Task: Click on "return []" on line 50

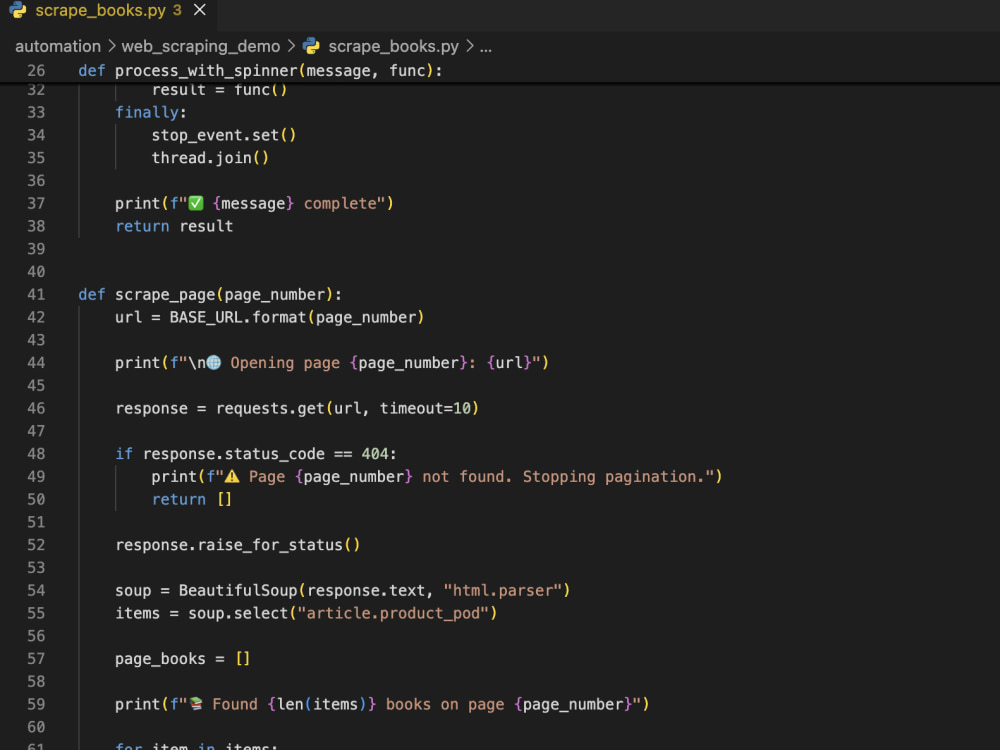Action: (191, 499)
